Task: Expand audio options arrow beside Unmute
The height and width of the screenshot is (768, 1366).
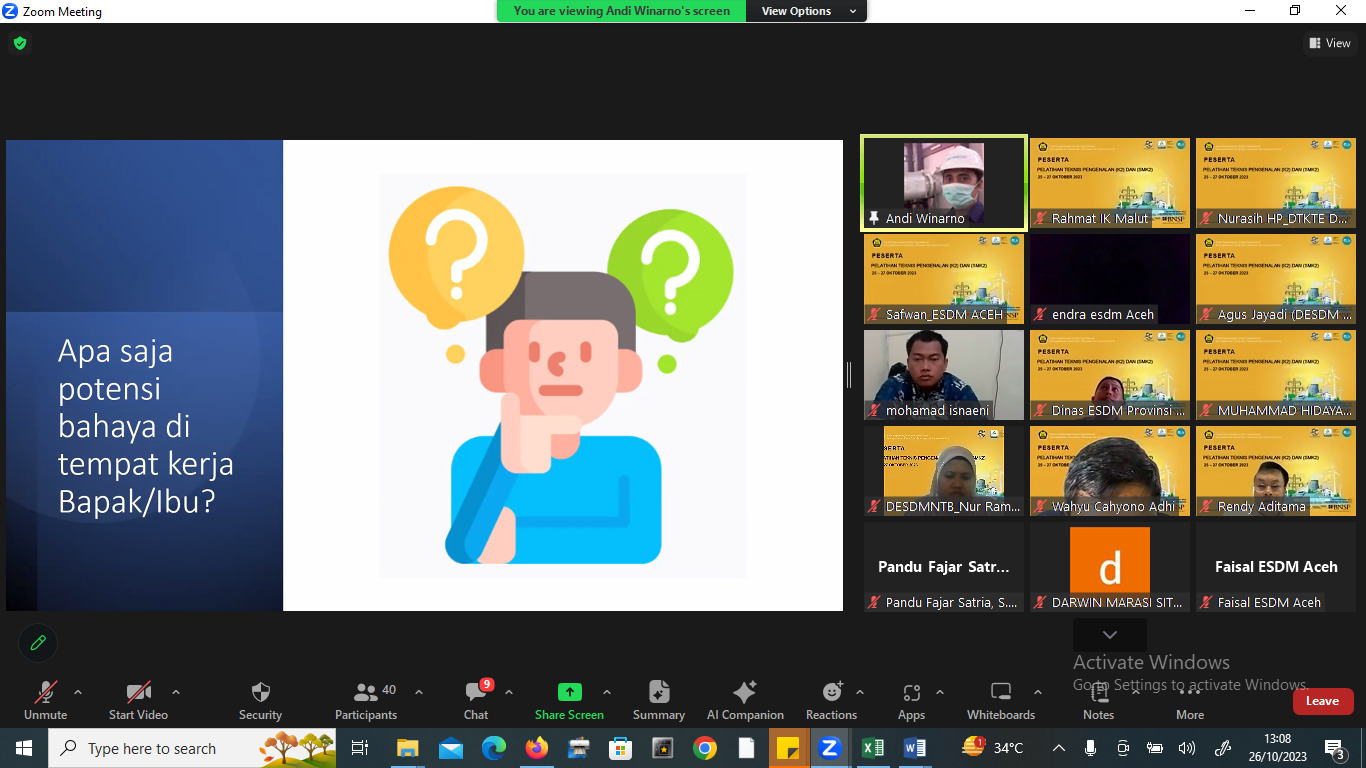Action: tap(78, 692)
